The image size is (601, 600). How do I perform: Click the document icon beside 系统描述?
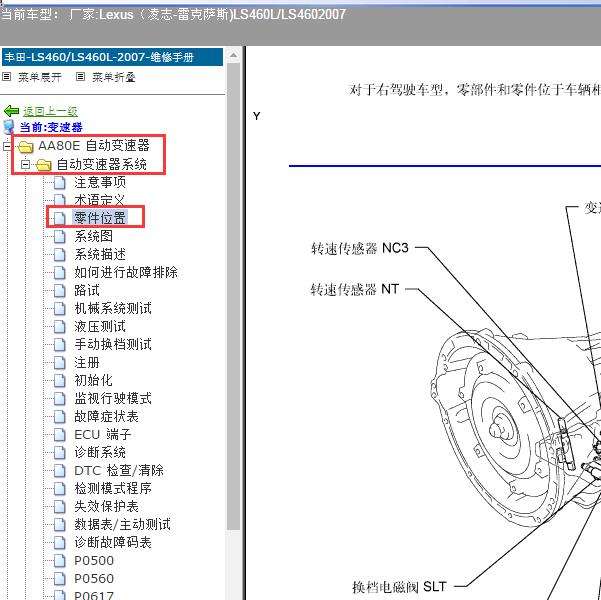[59, 255]
